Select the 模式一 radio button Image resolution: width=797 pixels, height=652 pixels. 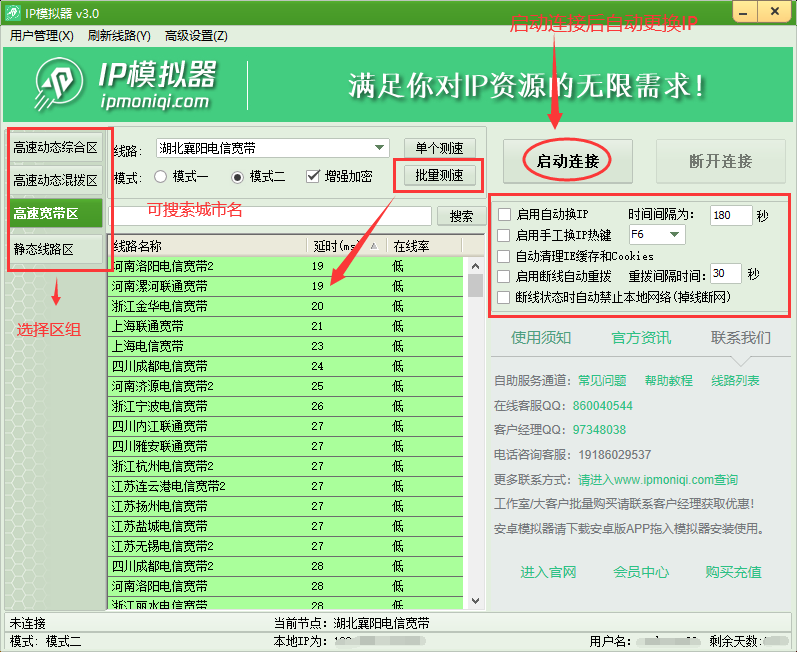tap(160, 177)
